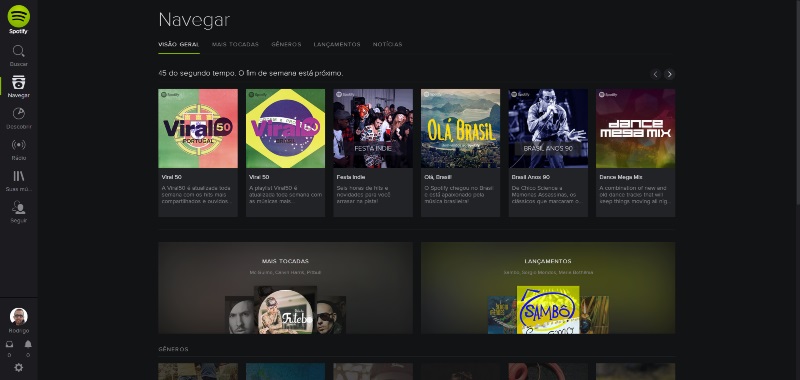
Task: Open Rádio in the sidebar
Action: point(18,145)
